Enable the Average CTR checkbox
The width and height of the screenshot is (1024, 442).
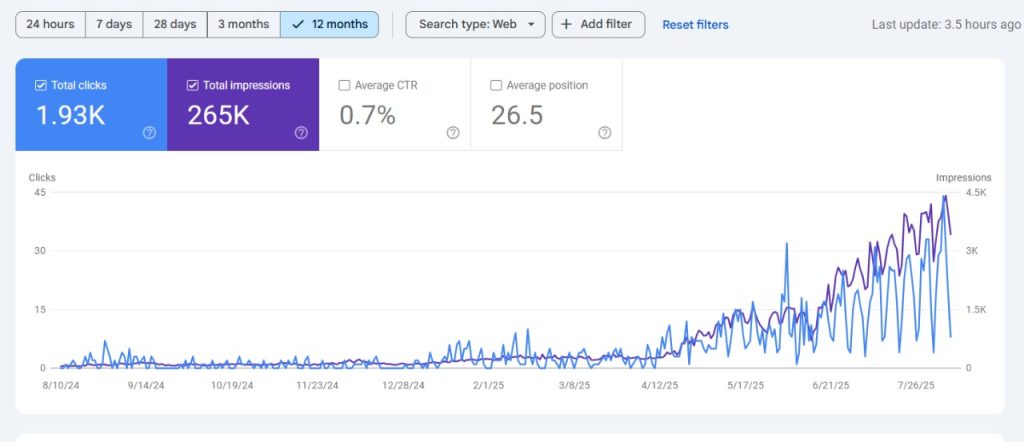(345, 86)
